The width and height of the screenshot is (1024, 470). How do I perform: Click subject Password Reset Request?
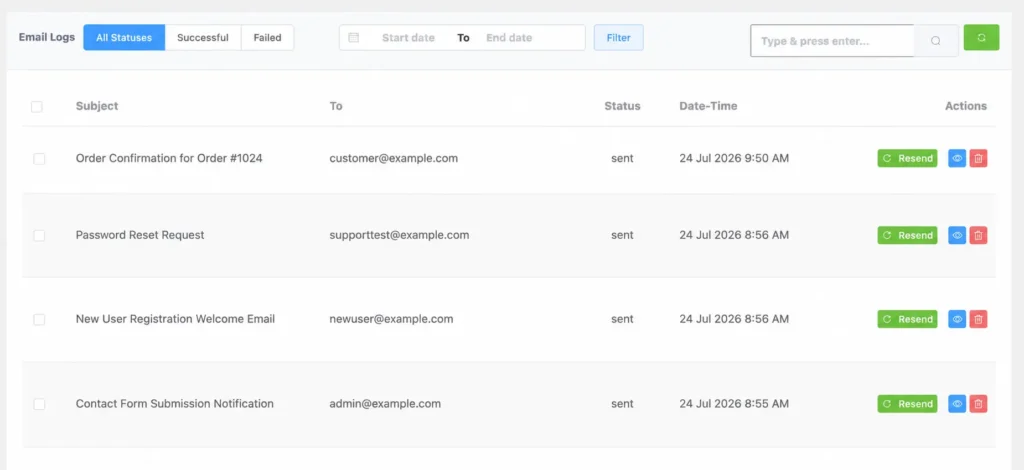140,235
